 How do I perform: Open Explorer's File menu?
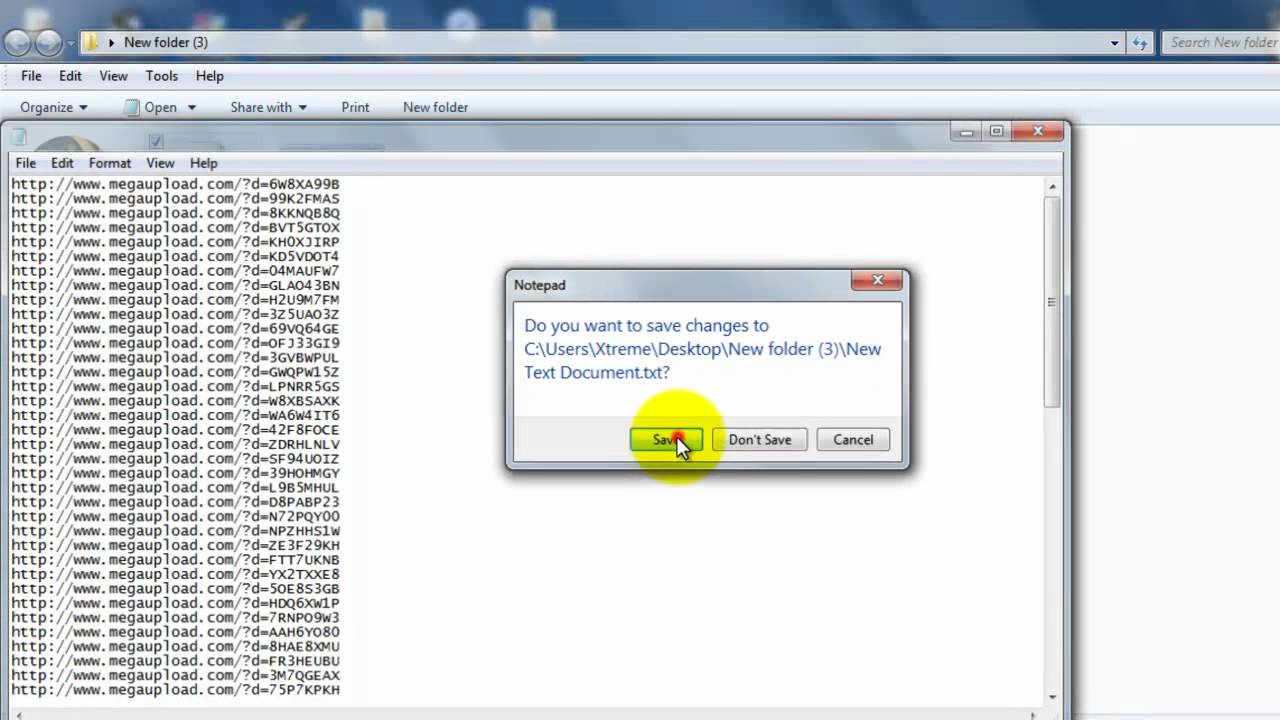pos(31,76)
